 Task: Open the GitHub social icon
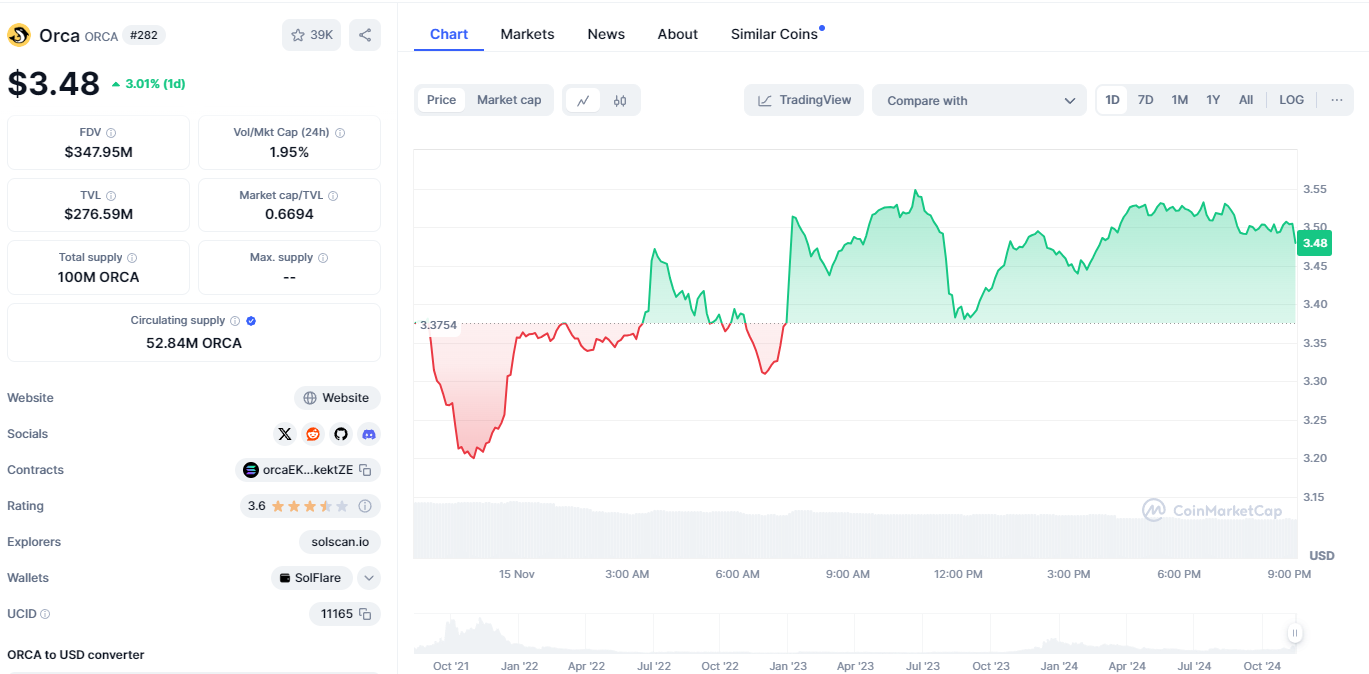pyautogui.click(x=341, y=434)
